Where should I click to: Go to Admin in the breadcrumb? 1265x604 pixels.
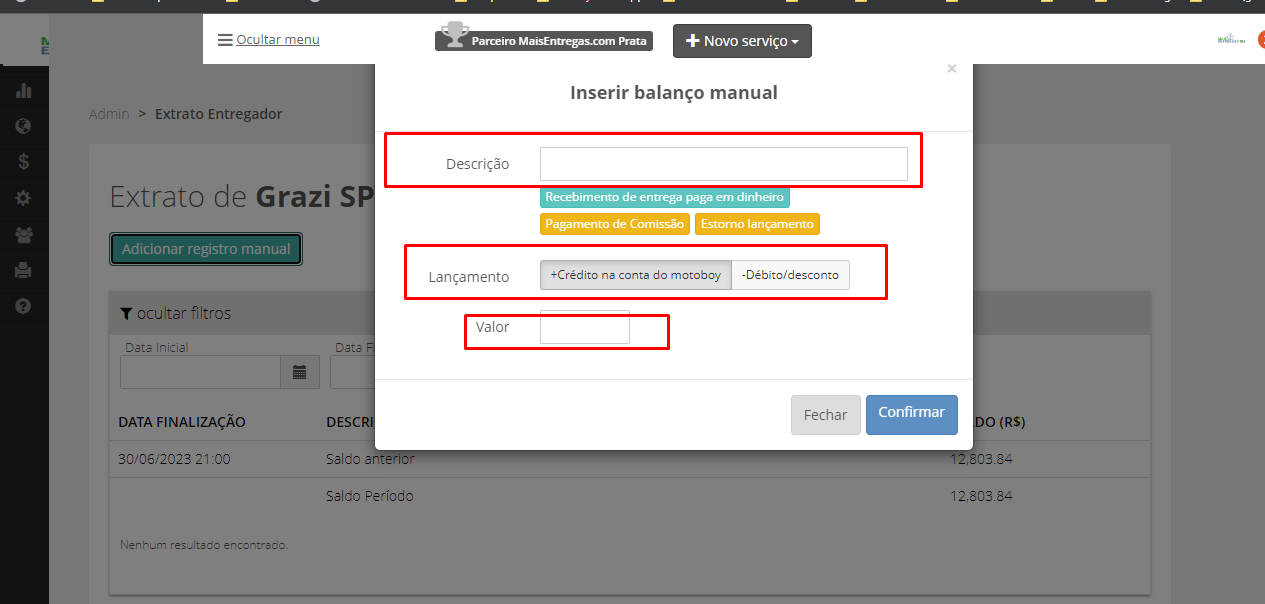109,114
